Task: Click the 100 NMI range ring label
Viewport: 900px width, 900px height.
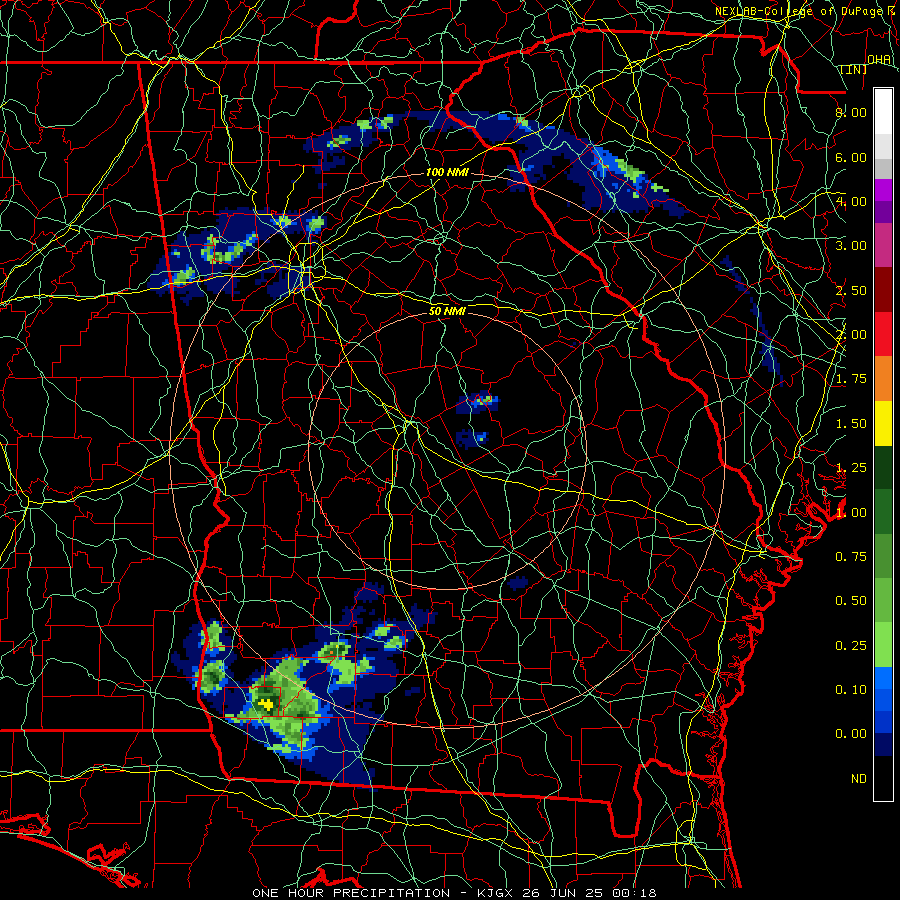Action: [447, 172]
